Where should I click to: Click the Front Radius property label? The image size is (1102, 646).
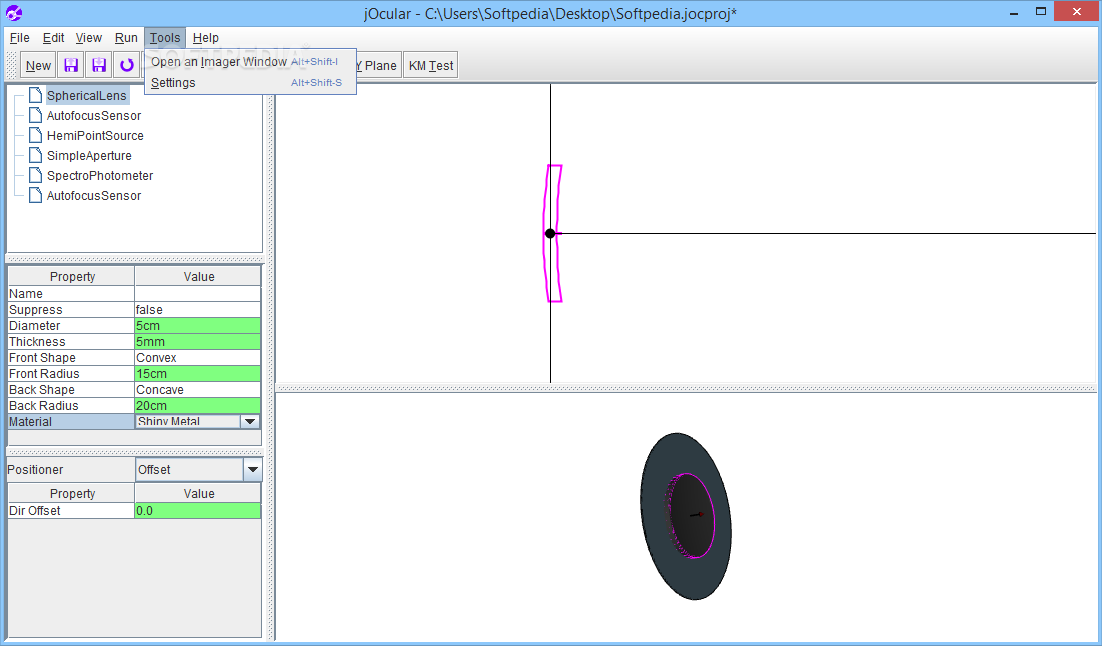[x=71, y=374]
